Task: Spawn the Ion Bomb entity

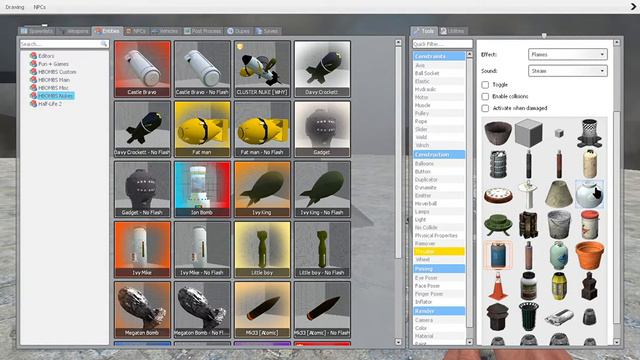Action: click(202, 189)
